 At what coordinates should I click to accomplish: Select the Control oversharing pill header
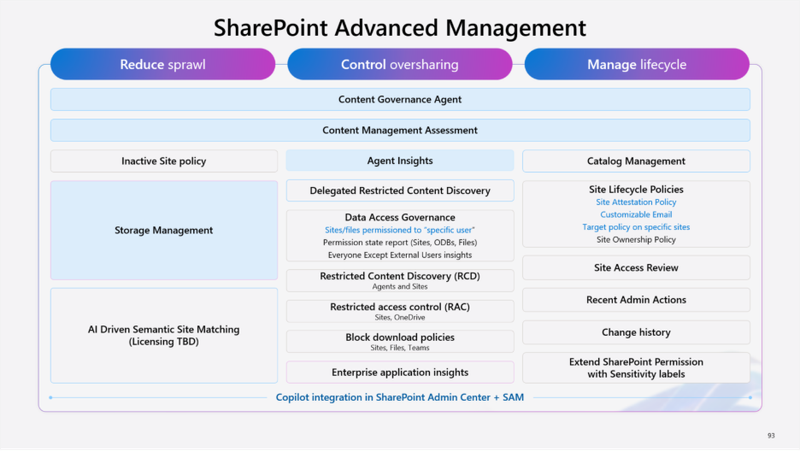click(399, 64)
